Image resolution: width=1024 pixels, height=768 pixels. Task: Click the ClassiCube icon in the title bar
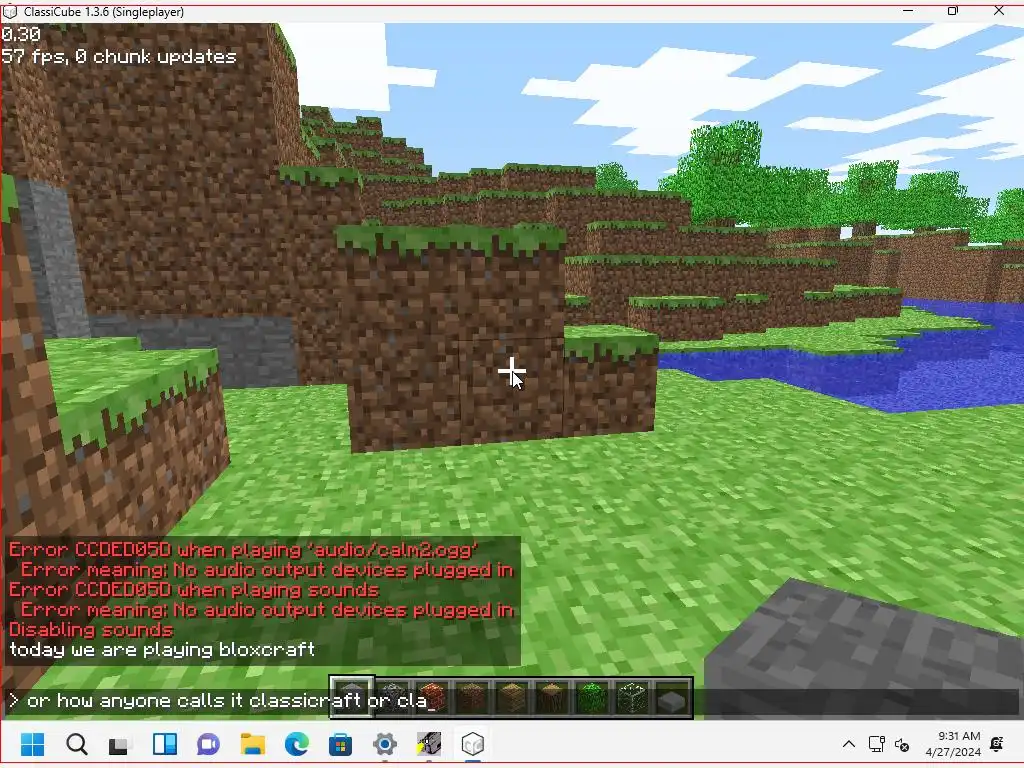coord(10,12)
